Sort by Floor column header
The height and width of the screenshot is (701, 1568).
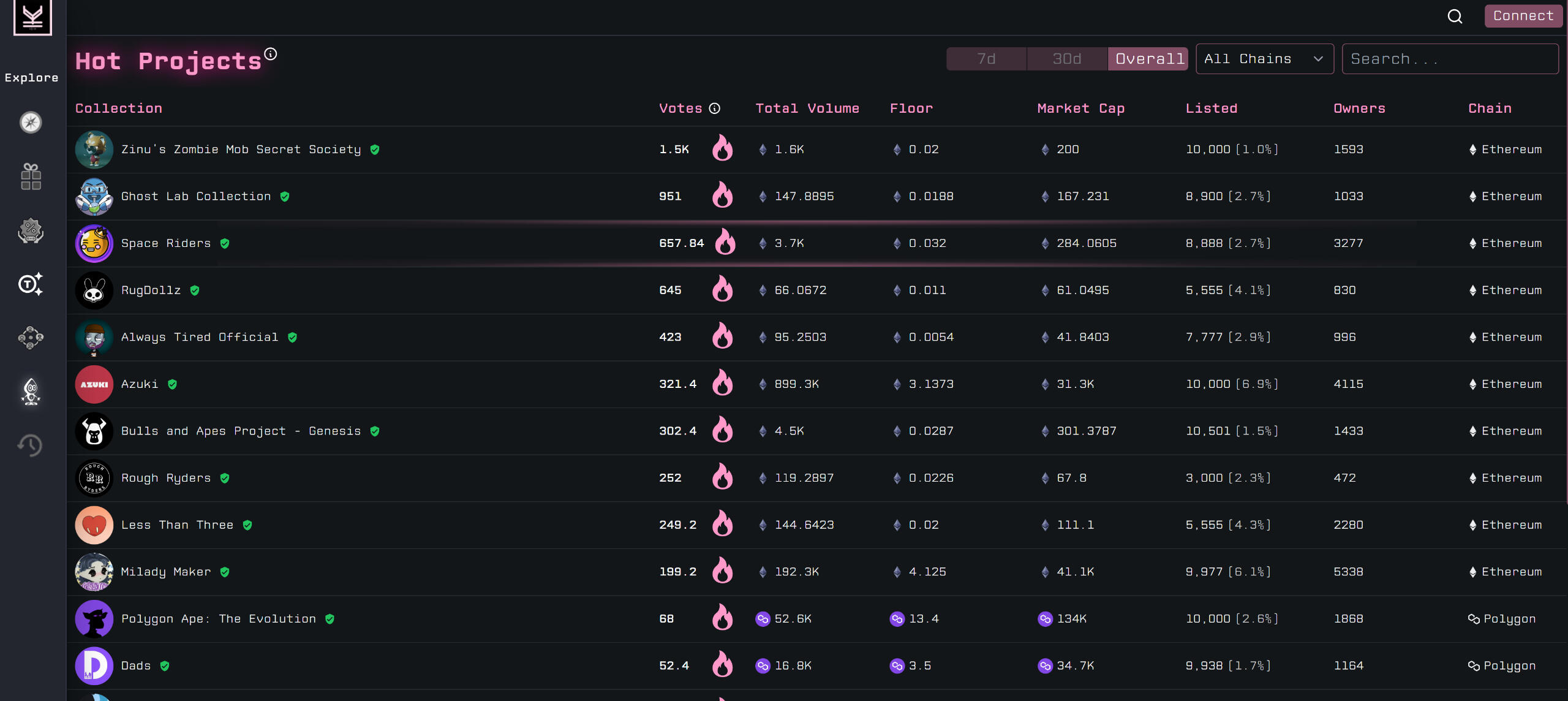(x=911, y=108)
